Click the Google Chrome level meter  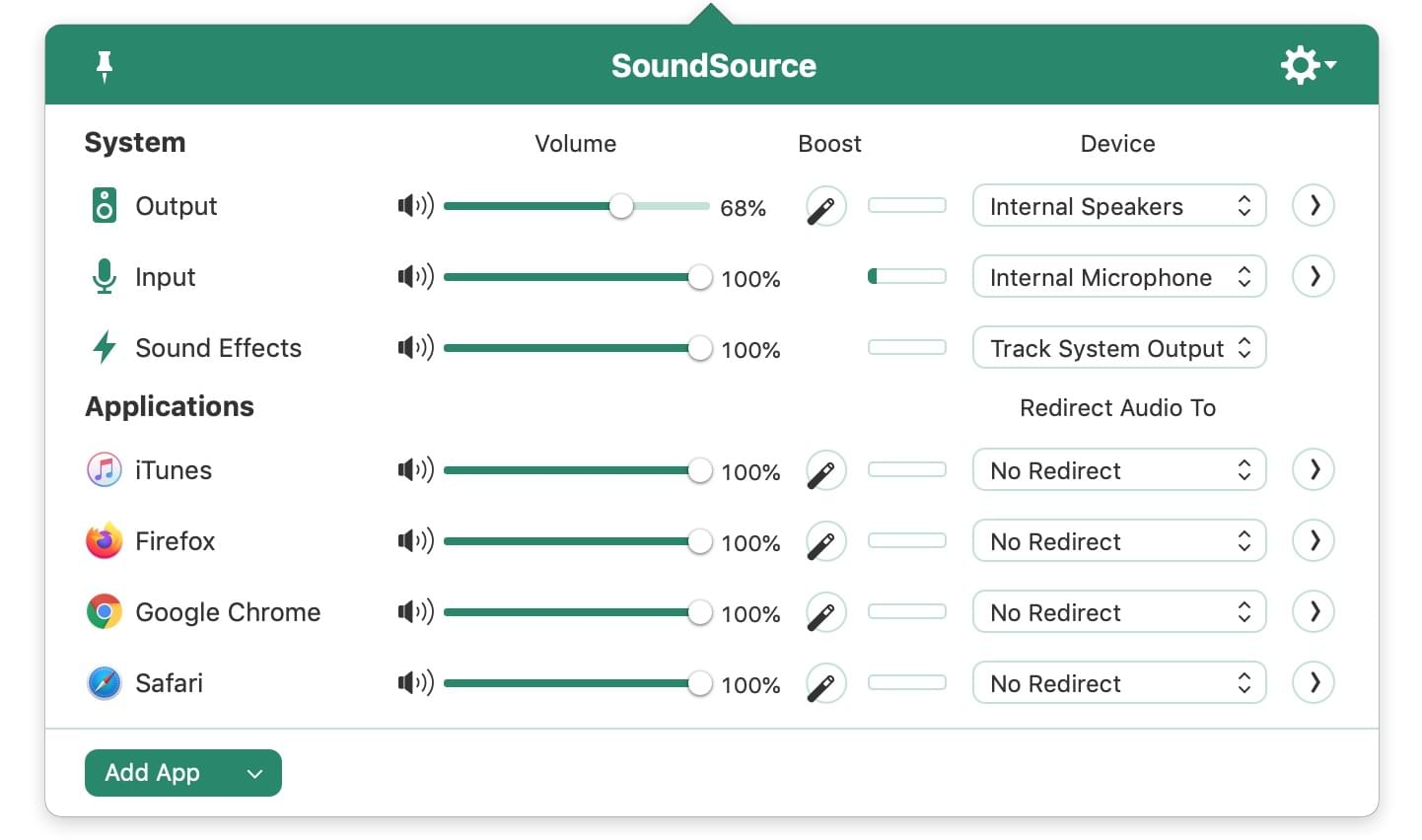pyautogui.click(x=907, y=611)
